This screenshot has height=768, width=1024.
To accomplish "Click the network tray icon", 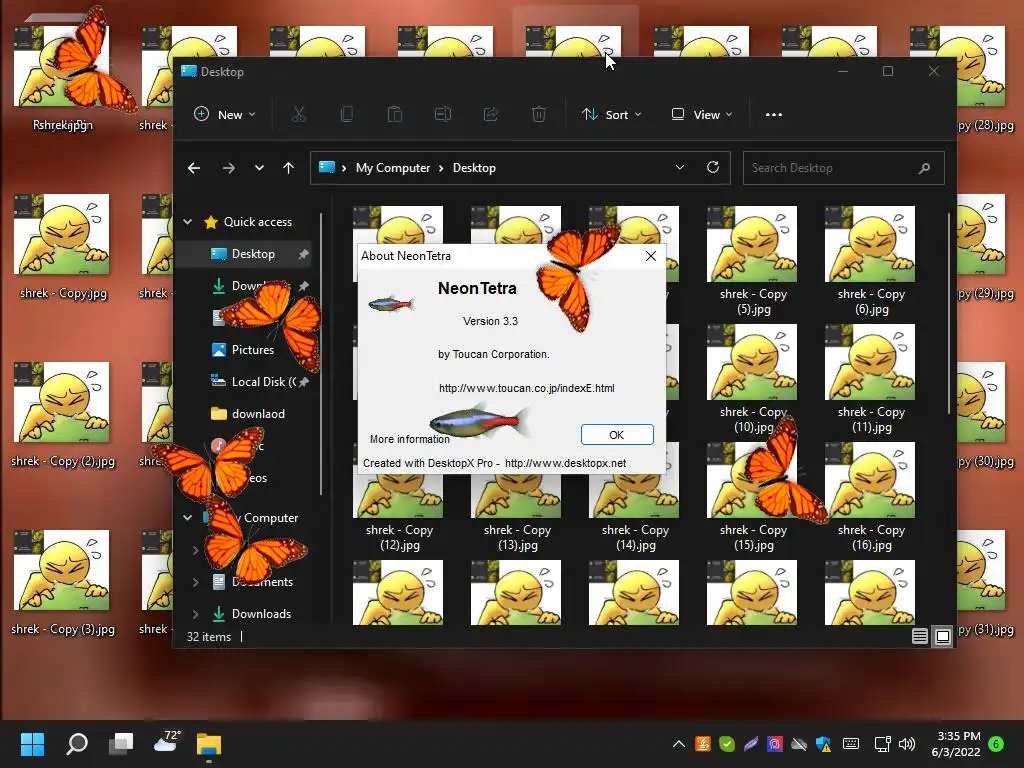I will (x=882, y=744).
